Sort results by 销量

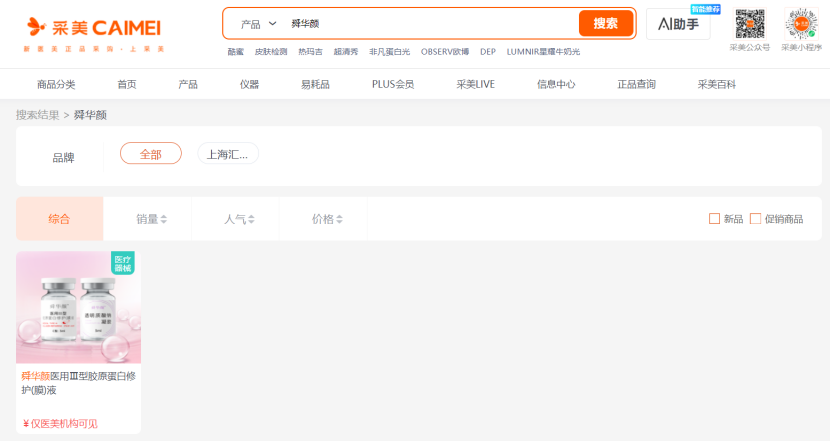click(151, 219)
